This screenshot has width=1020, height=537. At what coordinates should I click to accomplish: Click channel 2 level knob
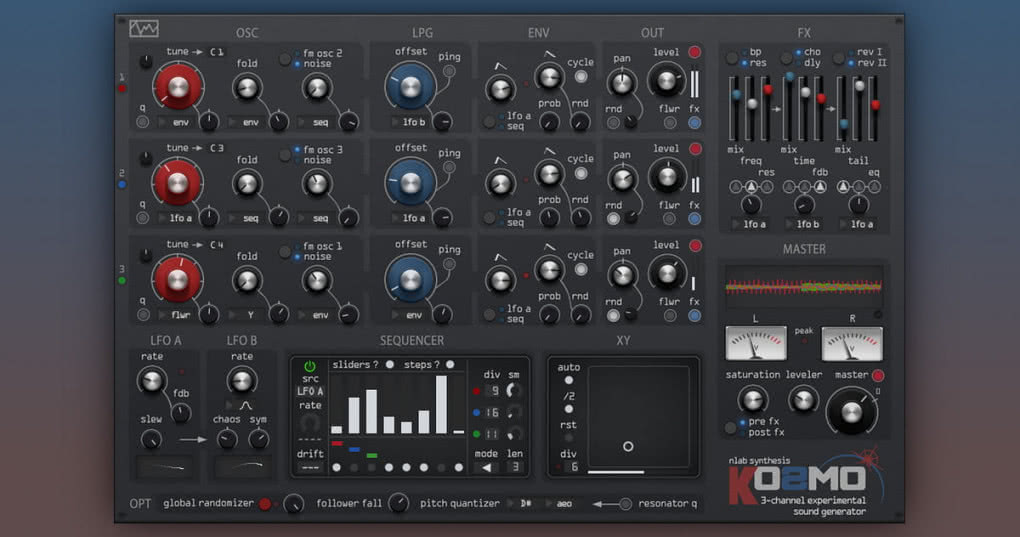(x=667, y=176)
